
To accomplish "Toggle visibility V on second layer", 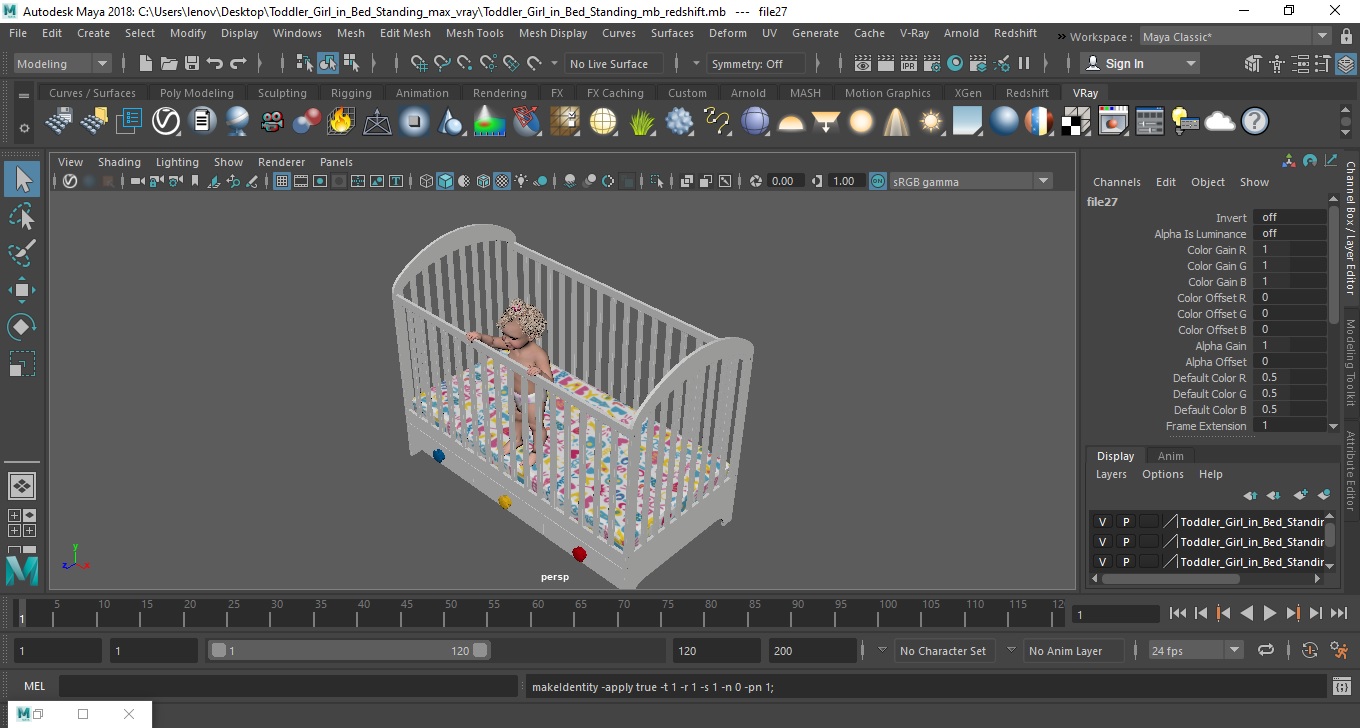I will [1103, 542].
